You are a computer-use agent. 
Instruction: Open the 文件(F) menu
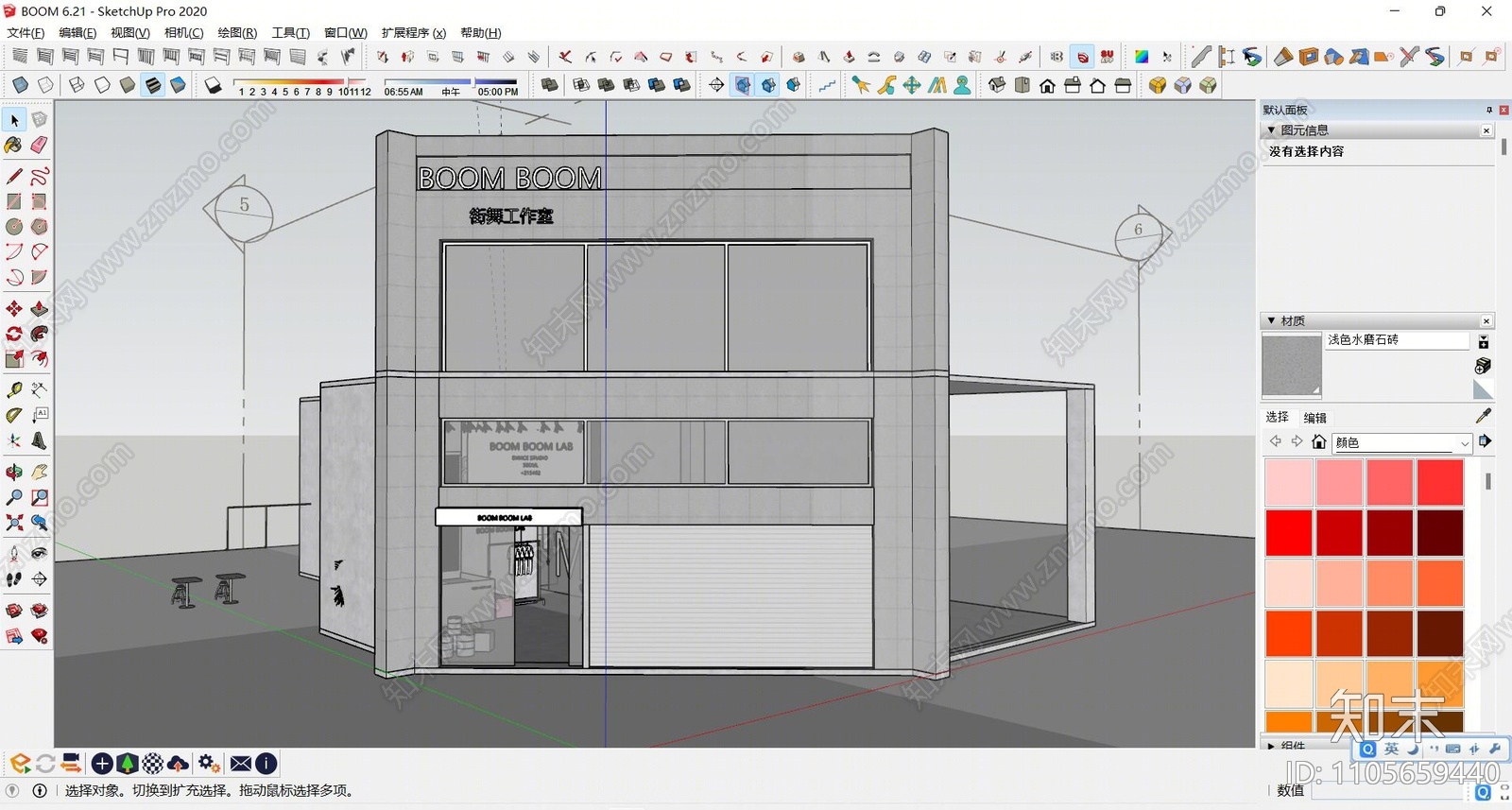26,32
